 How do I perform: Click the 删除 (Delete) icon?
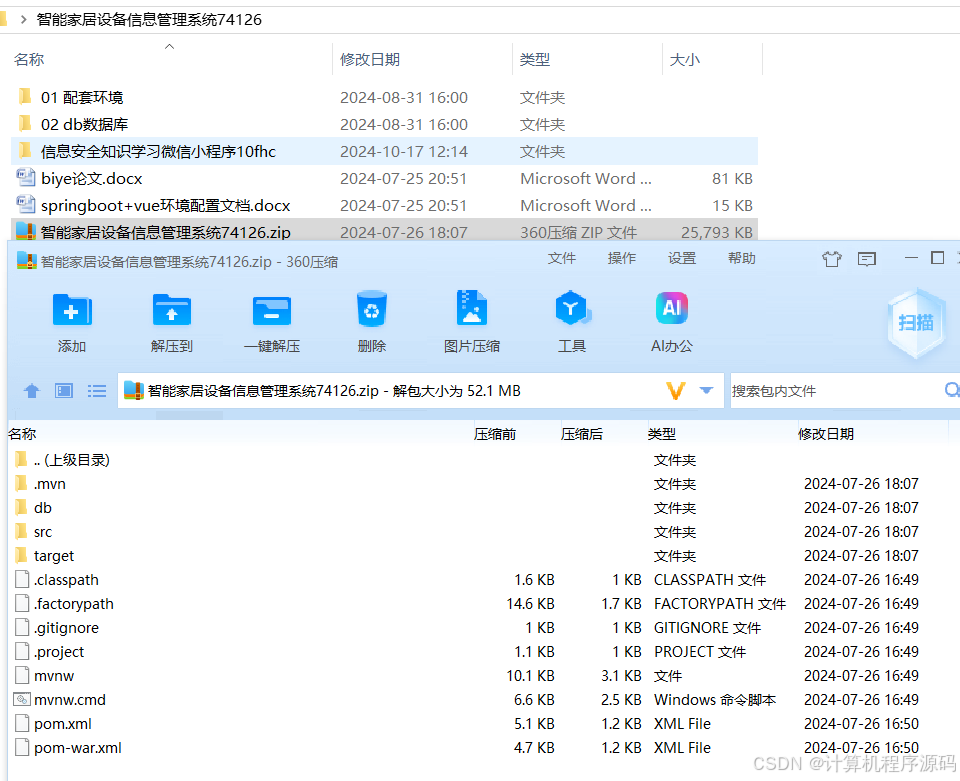click(x=371, y=320)
